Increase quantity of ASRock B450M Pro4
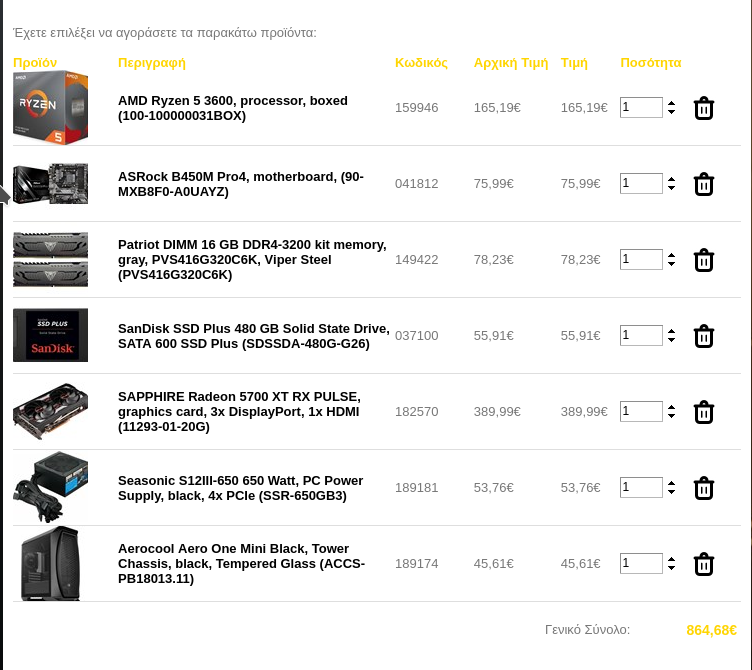Screen dimensions: 752x670 671,179
